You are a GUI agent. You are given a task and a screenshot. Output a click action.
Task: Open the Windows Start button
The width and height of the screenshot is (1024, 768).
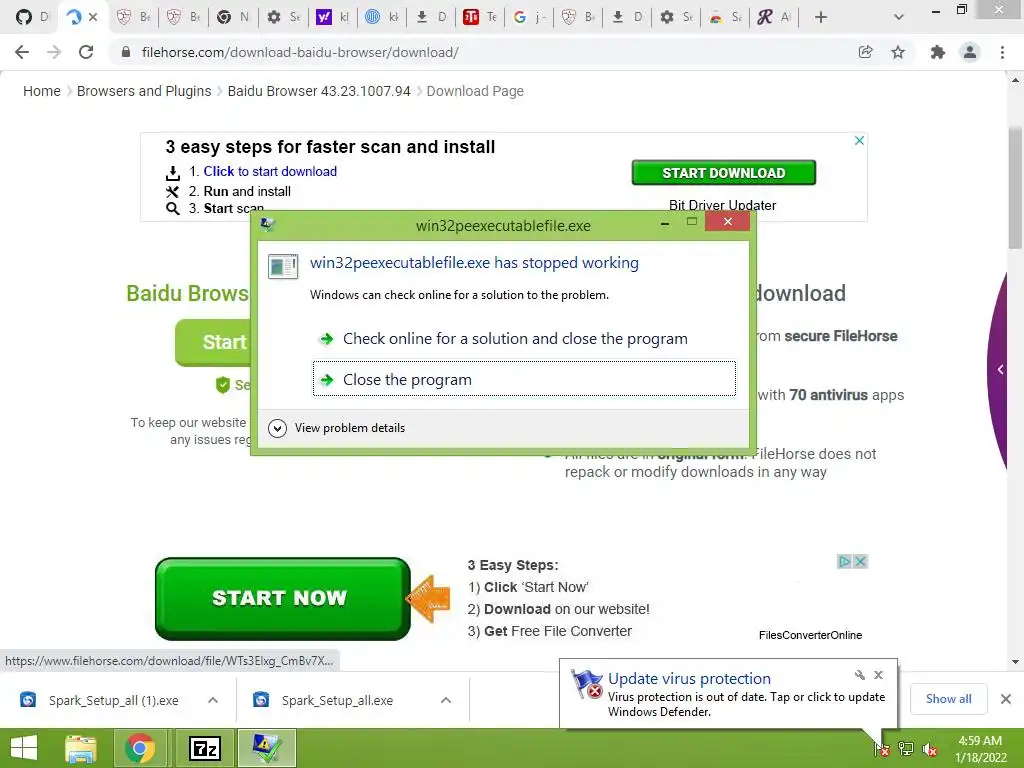click(24, 748)
